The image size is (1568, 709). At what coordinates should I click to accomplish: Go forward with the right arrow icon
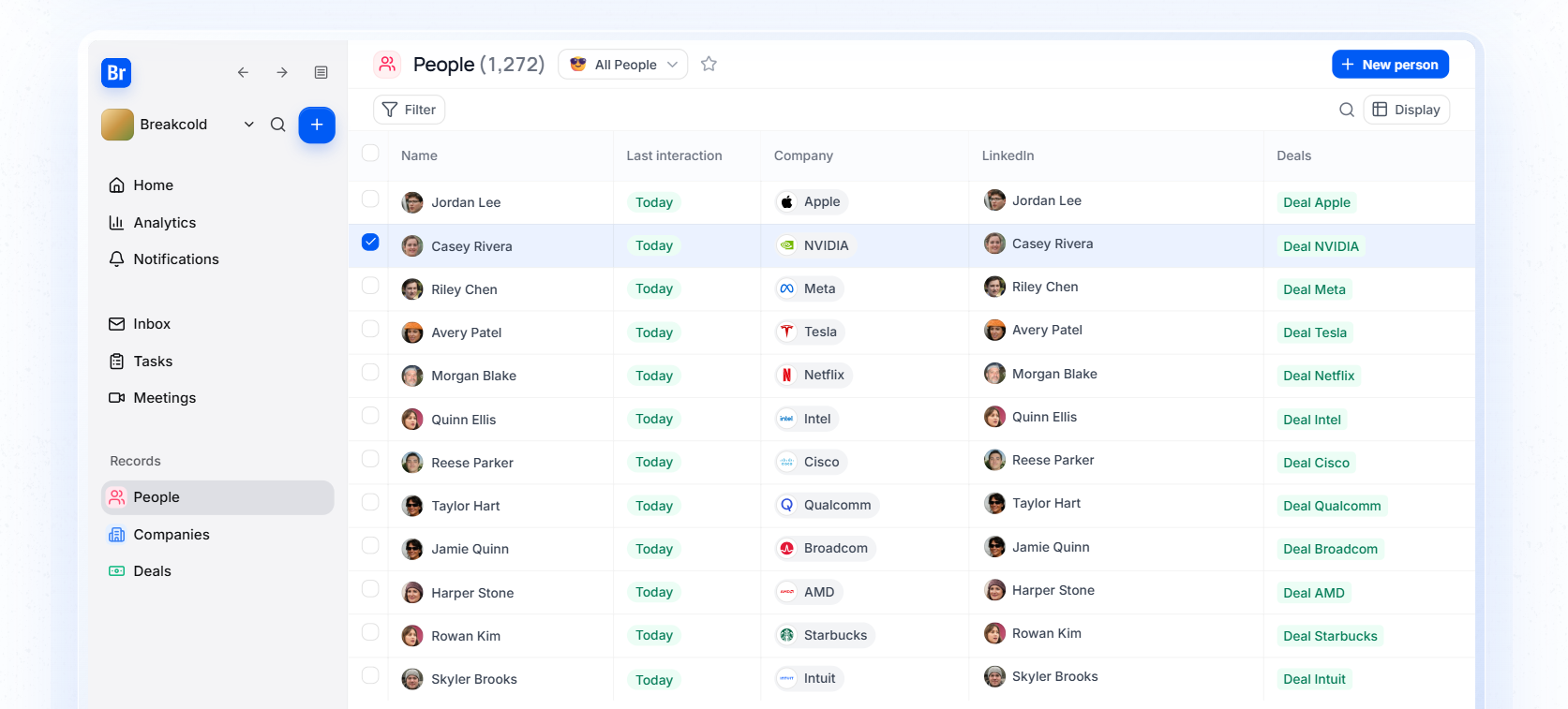point(282,72)
